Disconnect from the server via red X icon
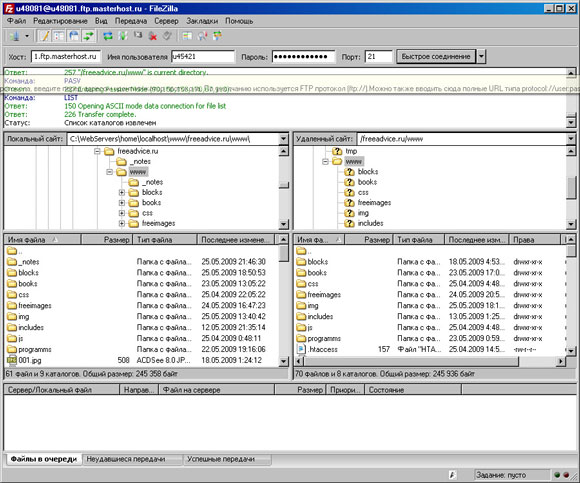This screenshot has width=580, height=483. click(152, 36)
